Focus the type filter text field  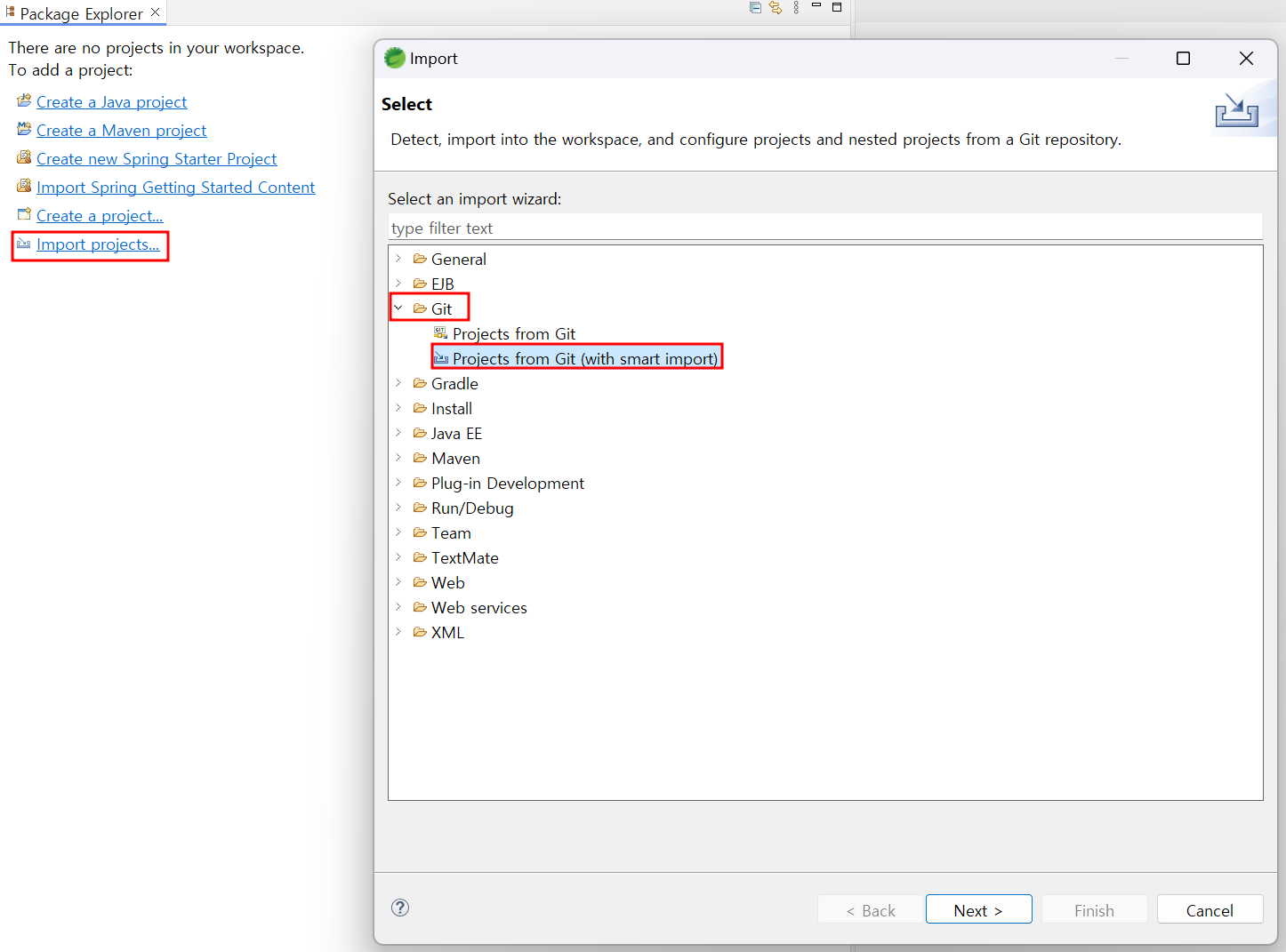tap(825, 228)
